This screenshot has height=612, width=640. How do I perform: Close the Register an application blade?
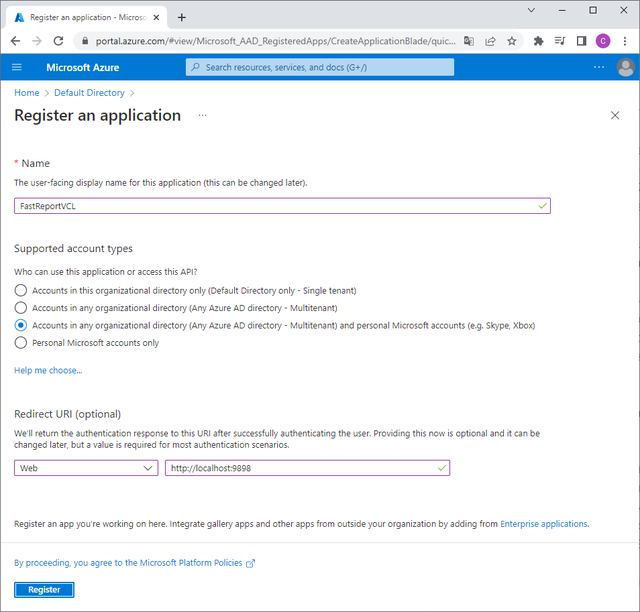pyautogui.click(x=615, y=116)
